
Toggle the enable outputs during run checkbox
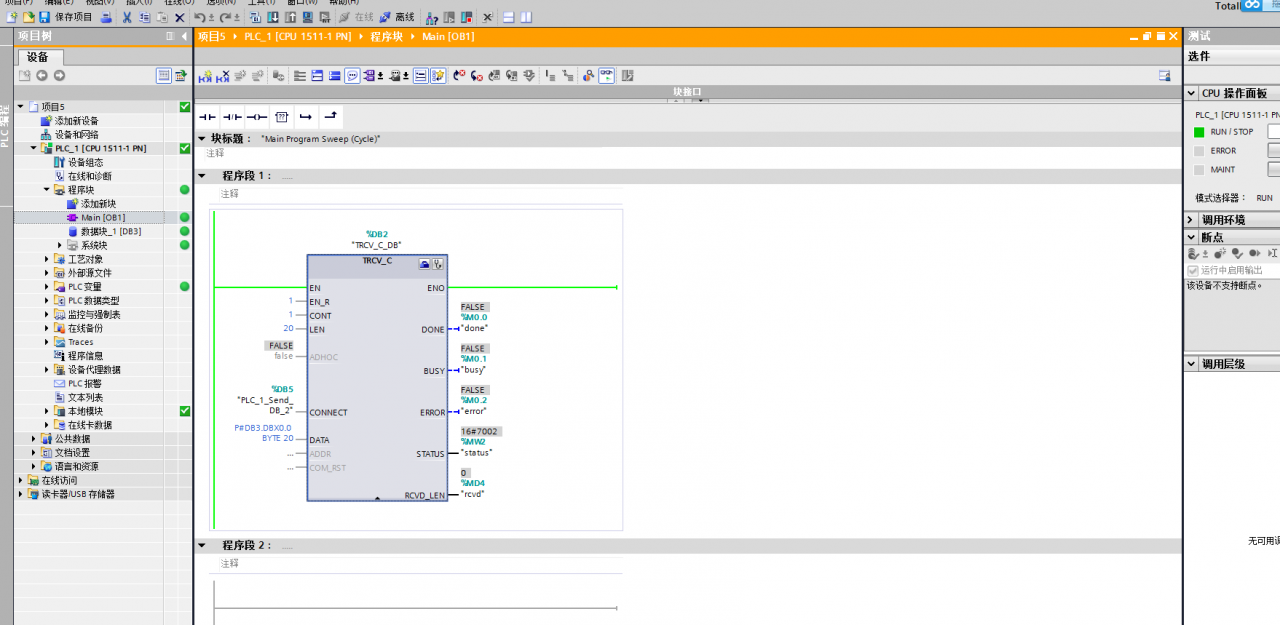click(x=1193, y=270)
